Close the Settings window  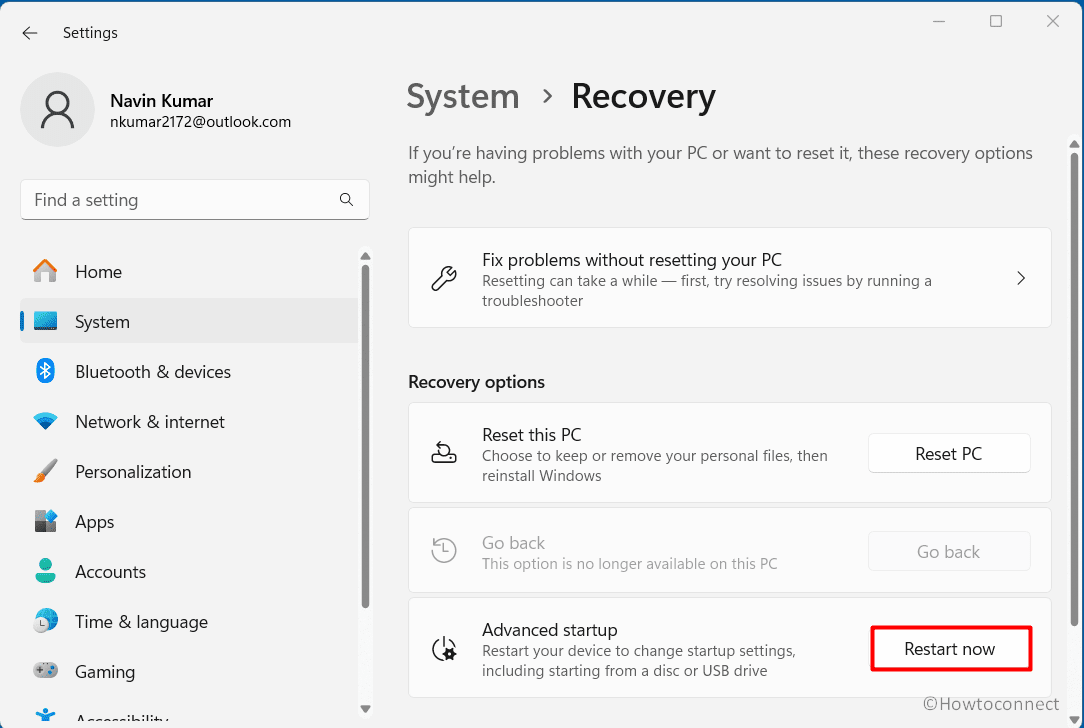point(1053,21)
